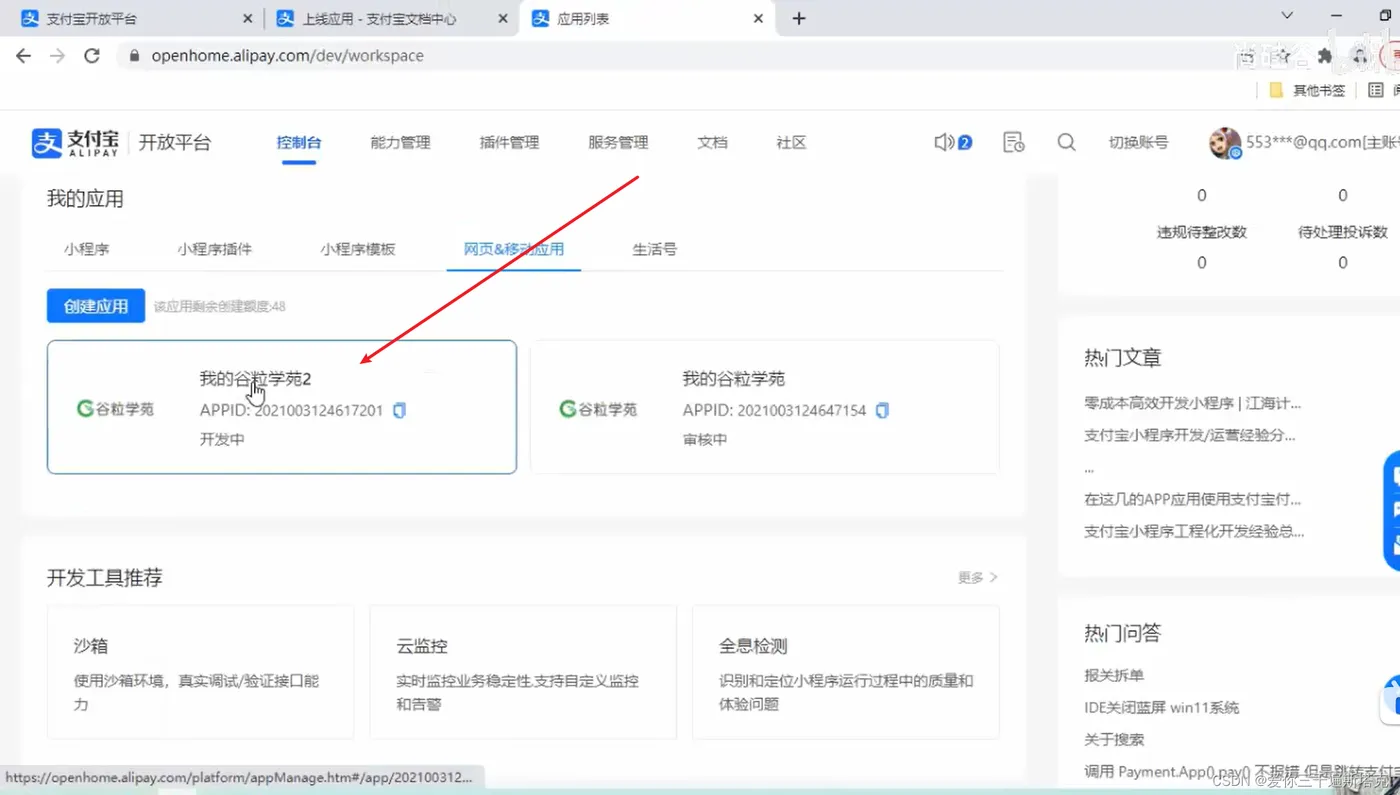Open the 控制台 menu
The height and width of the screenshot is (795, 1400).
click(299, 143)
